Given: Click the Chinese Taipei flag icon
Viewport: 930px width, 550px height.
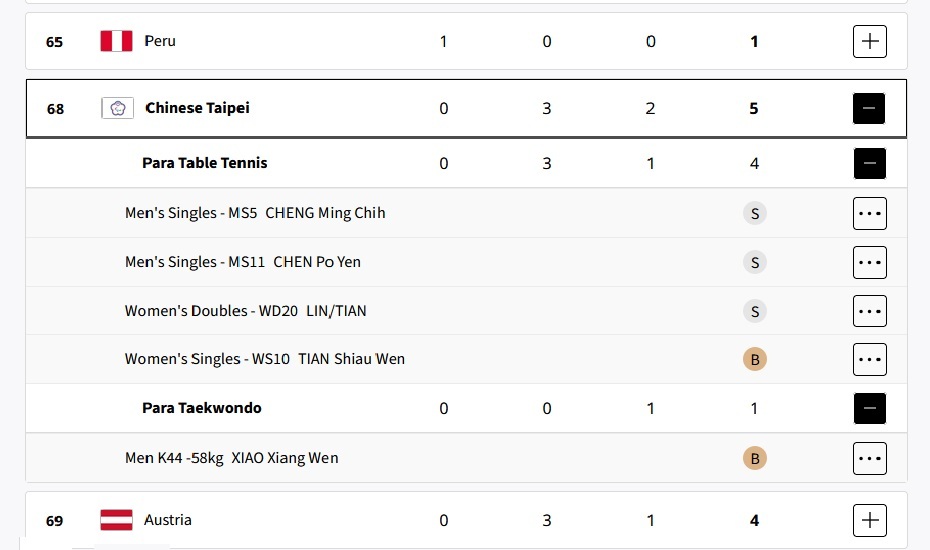Looking at the screenshot, I should click(117, 108).
